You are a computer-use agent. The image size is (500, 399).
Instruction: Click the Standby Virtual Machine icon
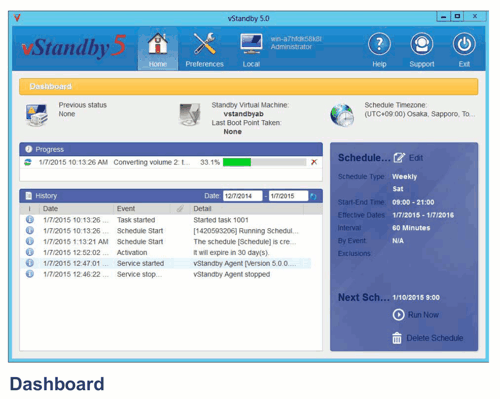tap(190, 114)
